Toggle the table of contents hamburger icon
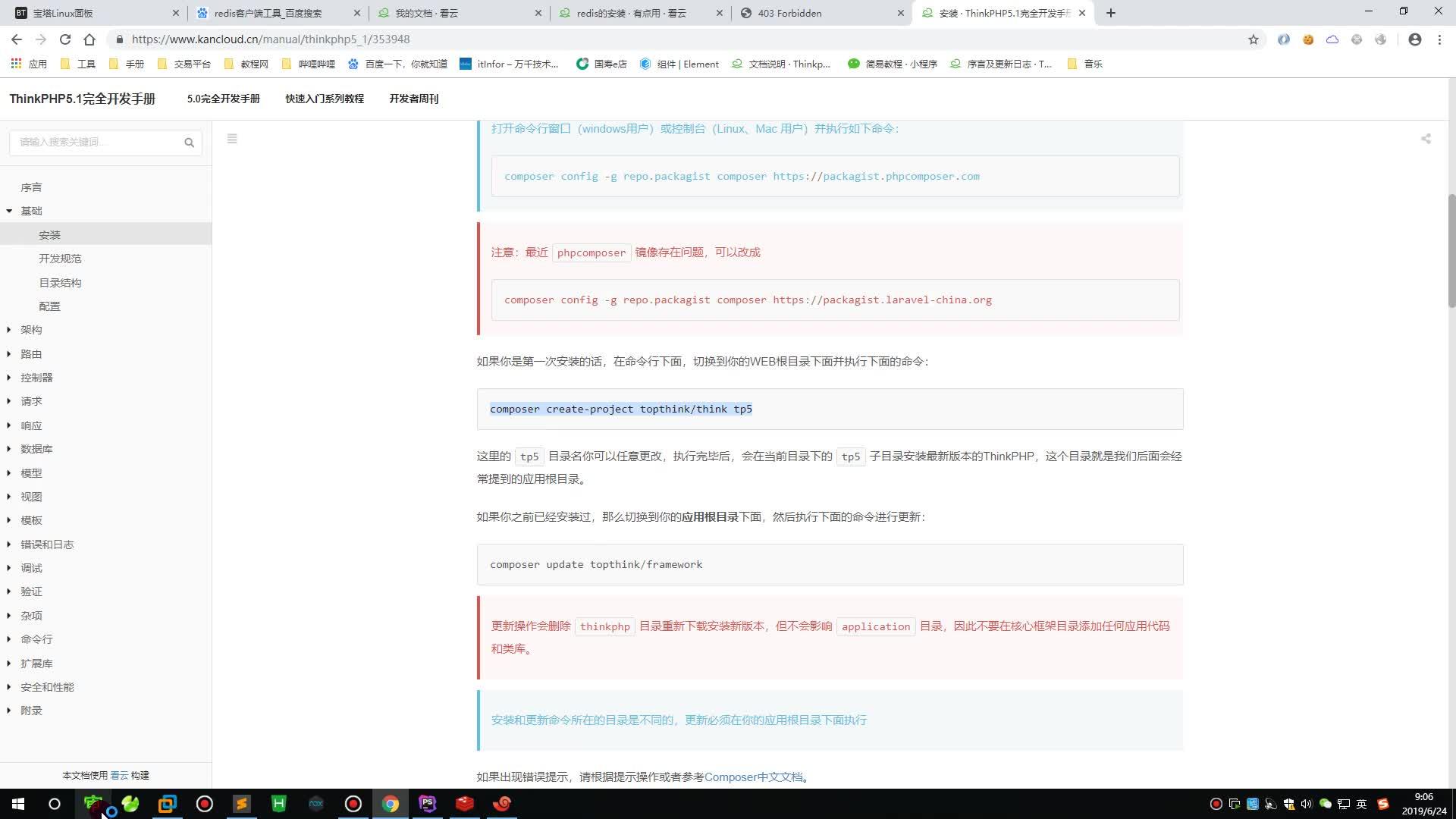1456x819 pixels. point(232,139)
